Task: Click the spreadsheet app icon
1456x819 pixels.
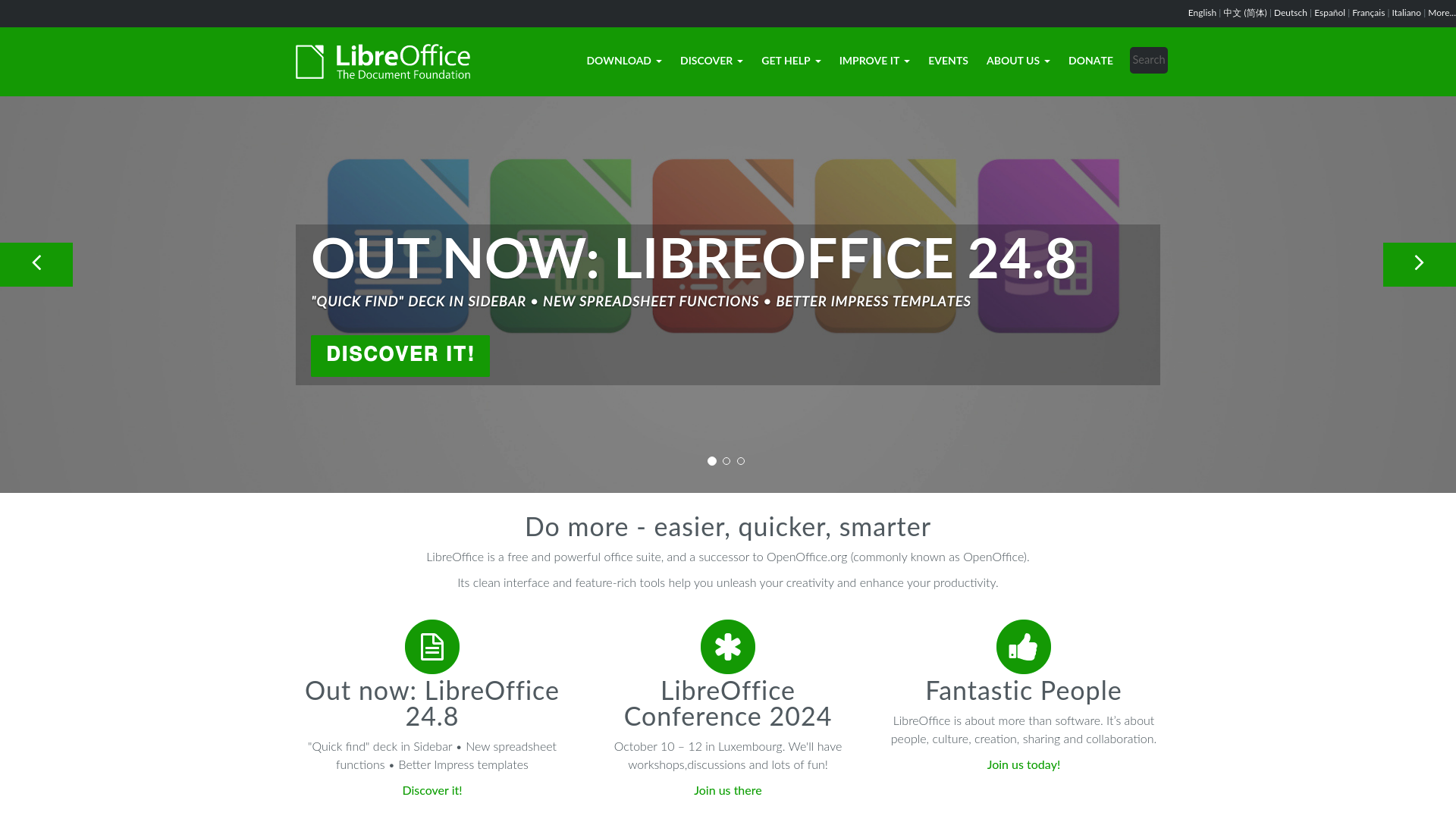Action: (561, 245)
